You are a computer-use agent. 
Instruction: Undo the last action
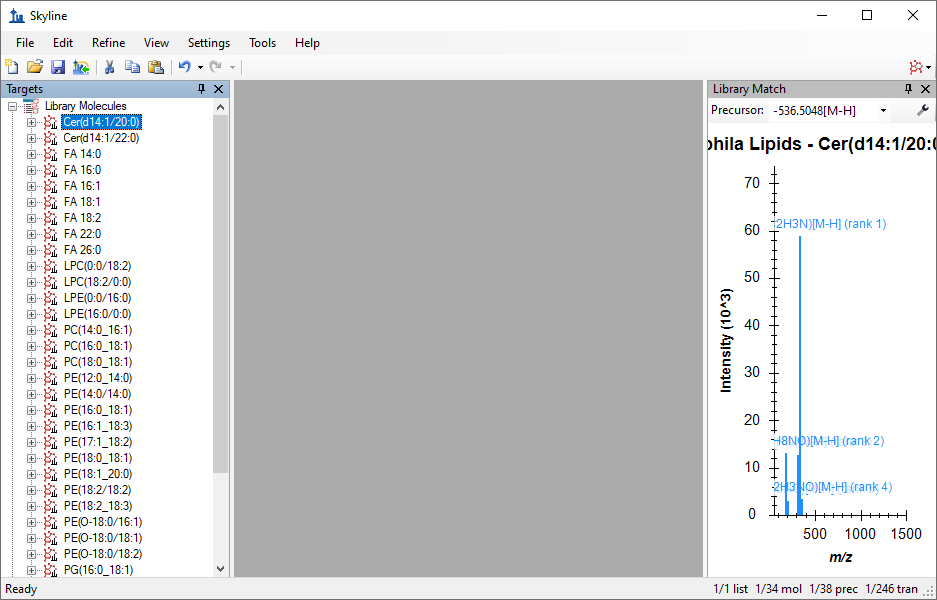point(185,67)
